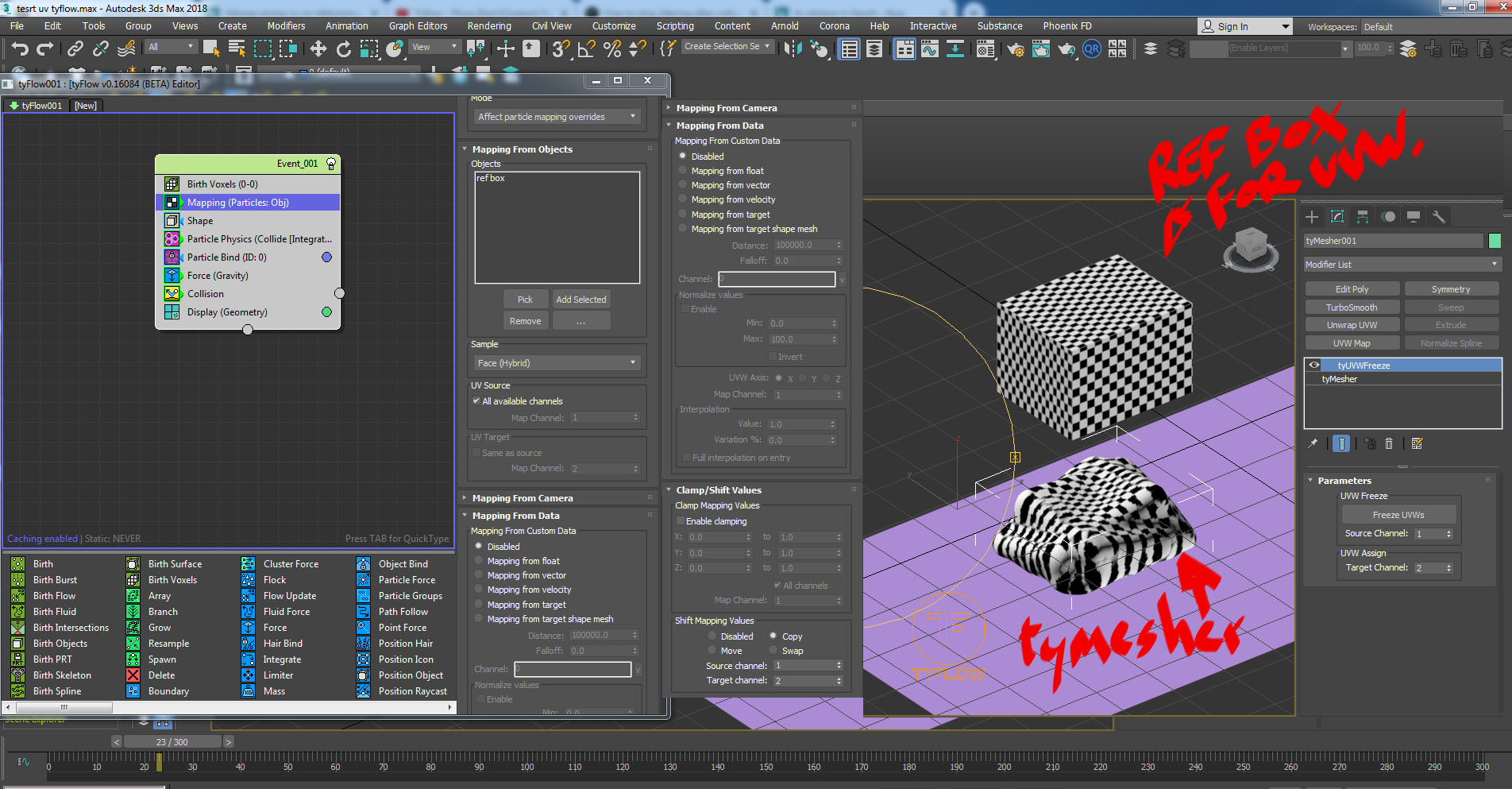The height and width of the screenshot is (789, 1512).
Task: Remove modifier with the trash icon
Action: tap(1389, 443)
